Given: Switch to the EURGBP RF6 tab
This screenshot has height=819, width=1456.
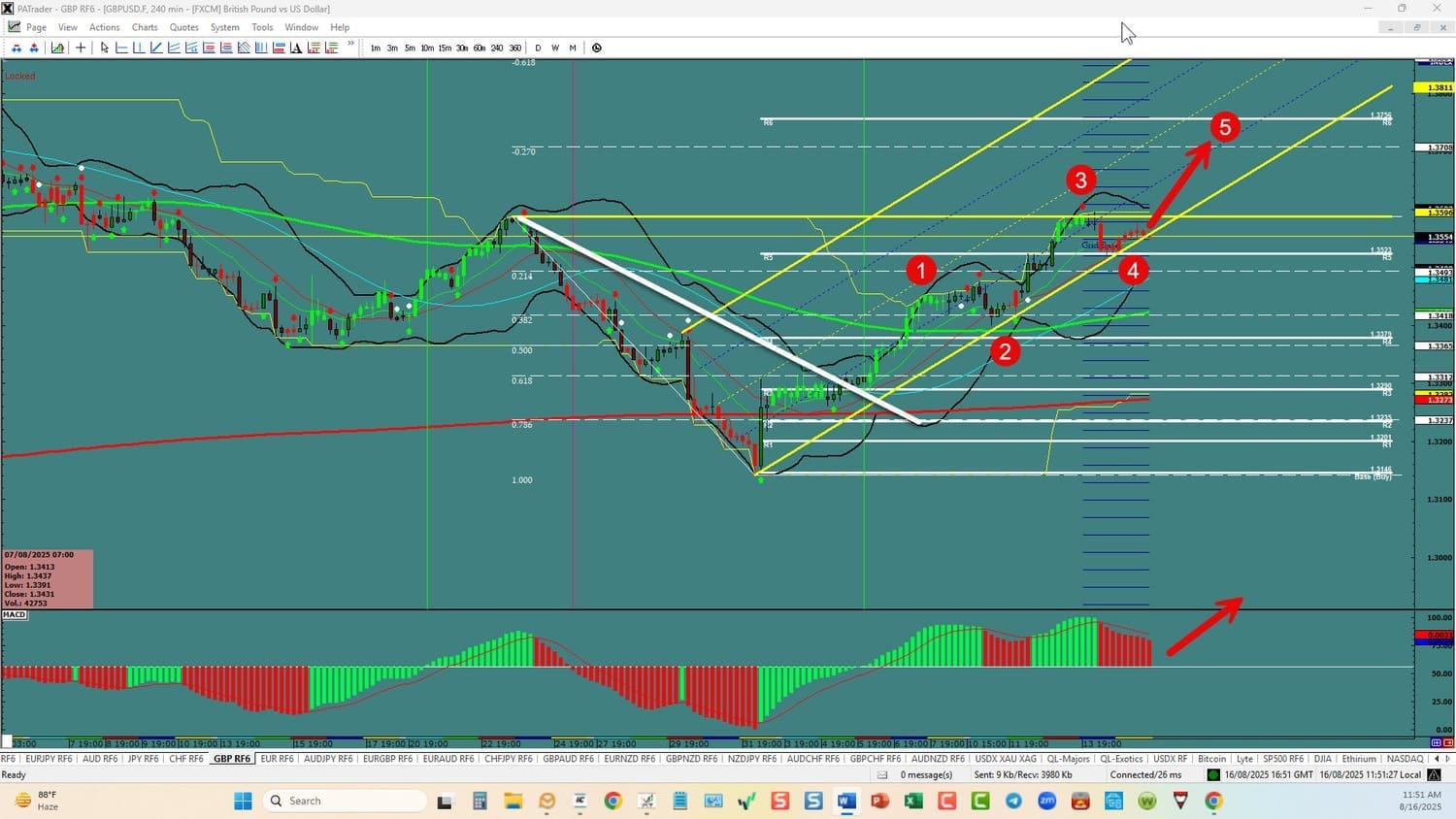Looking at the screenshot, I should pyautogui.click(x=388, y=759).
